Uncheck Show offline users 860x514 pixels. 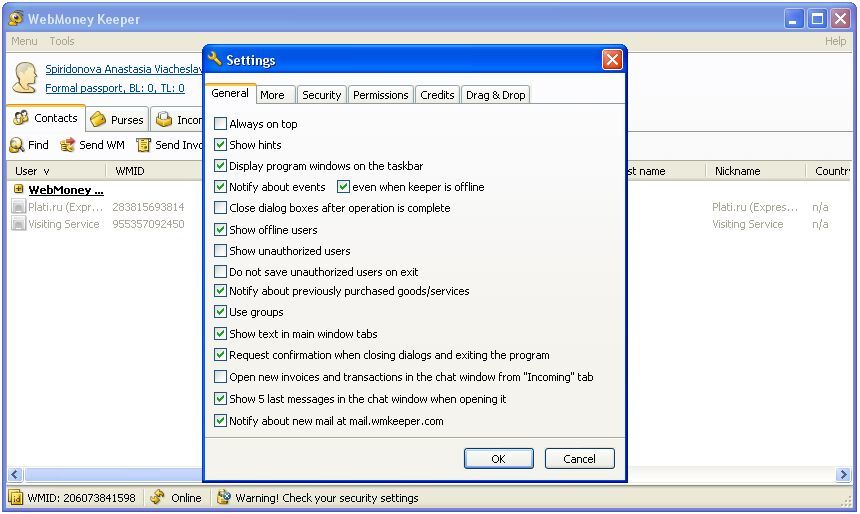pos(220,229)
